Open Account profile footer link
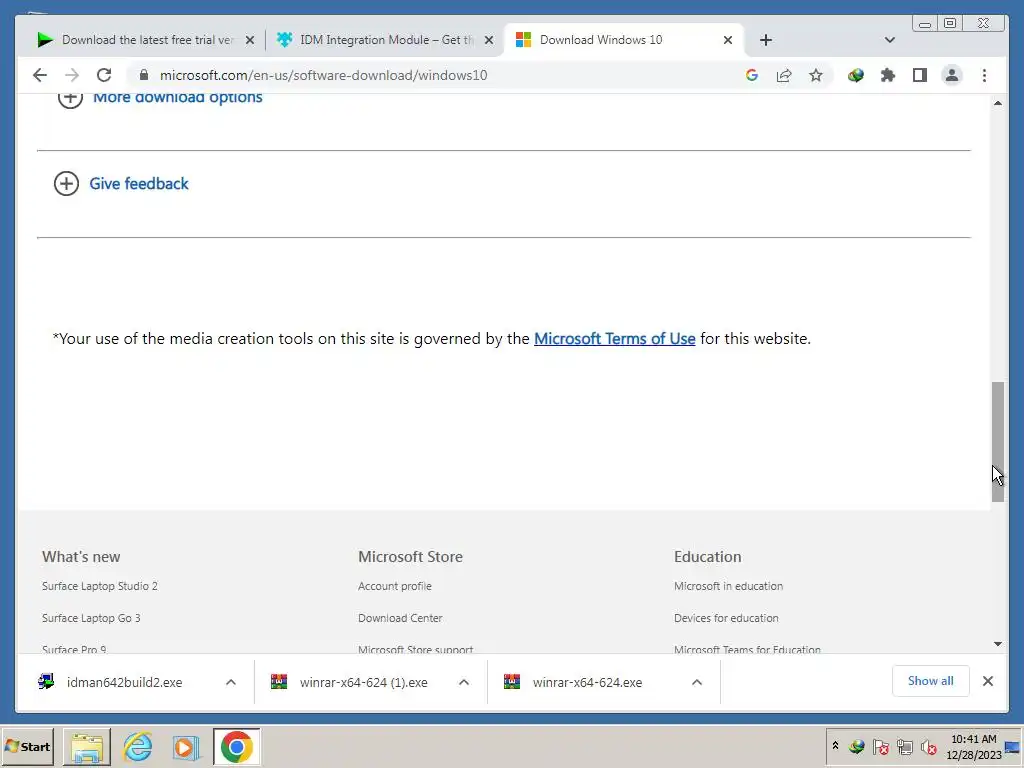 394,586
